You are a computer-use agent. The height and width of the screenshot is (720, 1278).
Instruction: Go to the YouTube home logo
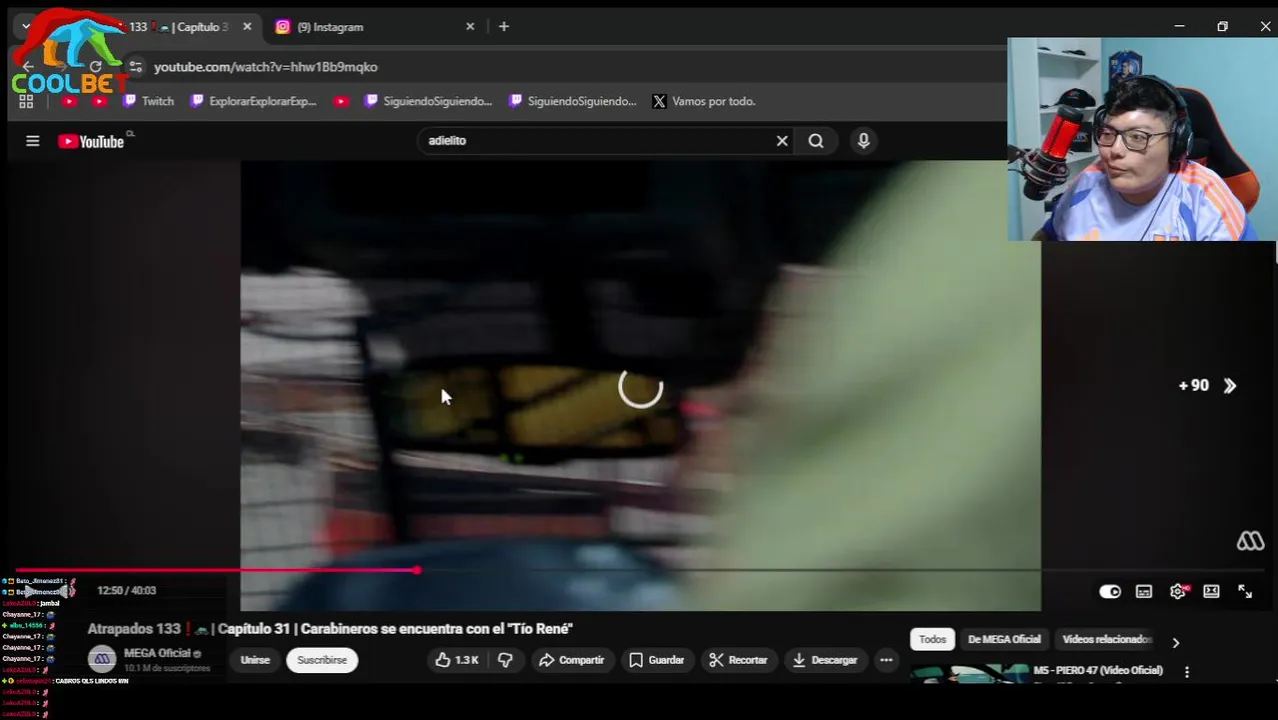91,141
